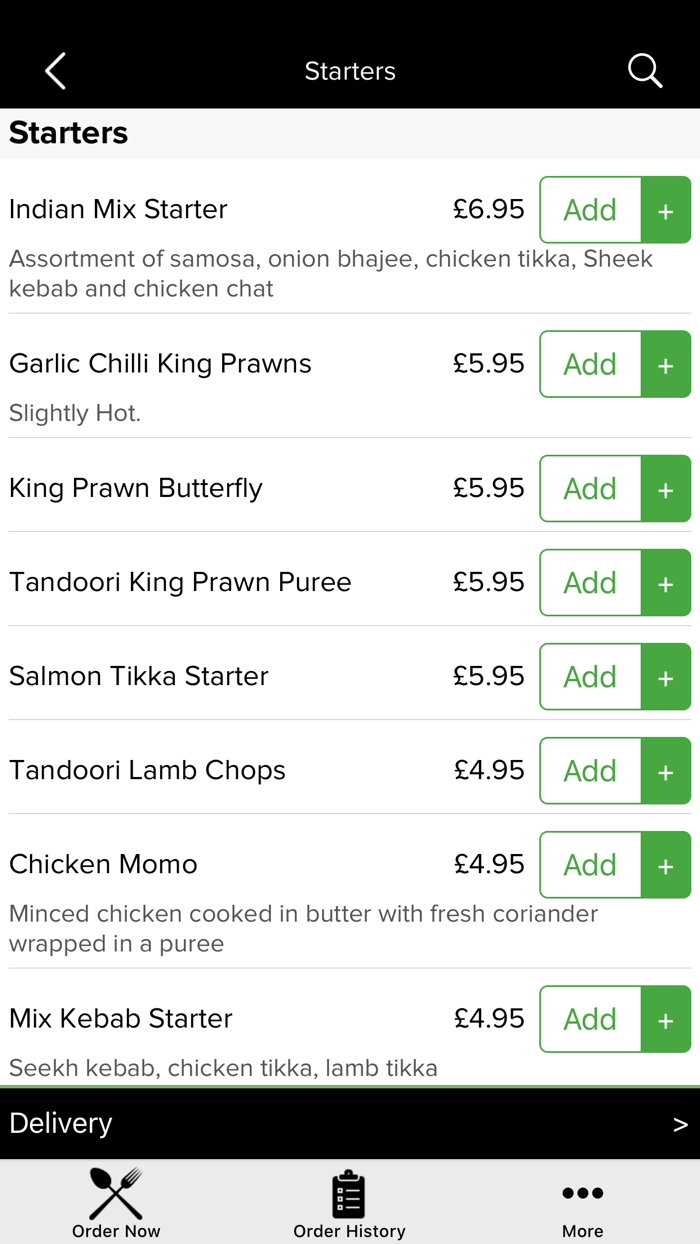The height and width of the screenshot is (1244, 700).
Task: Switch to Order Now tab label
Action: 116,1231
